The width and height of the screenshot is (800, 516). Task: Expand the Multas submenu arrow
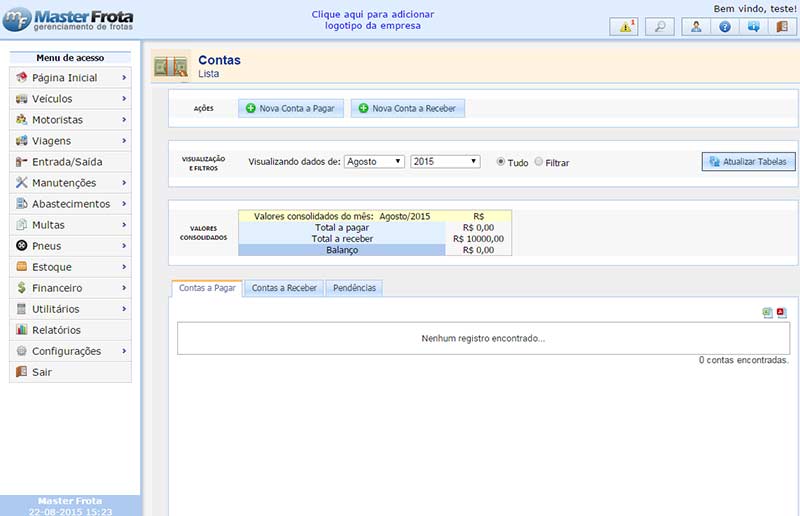(124, 225)
